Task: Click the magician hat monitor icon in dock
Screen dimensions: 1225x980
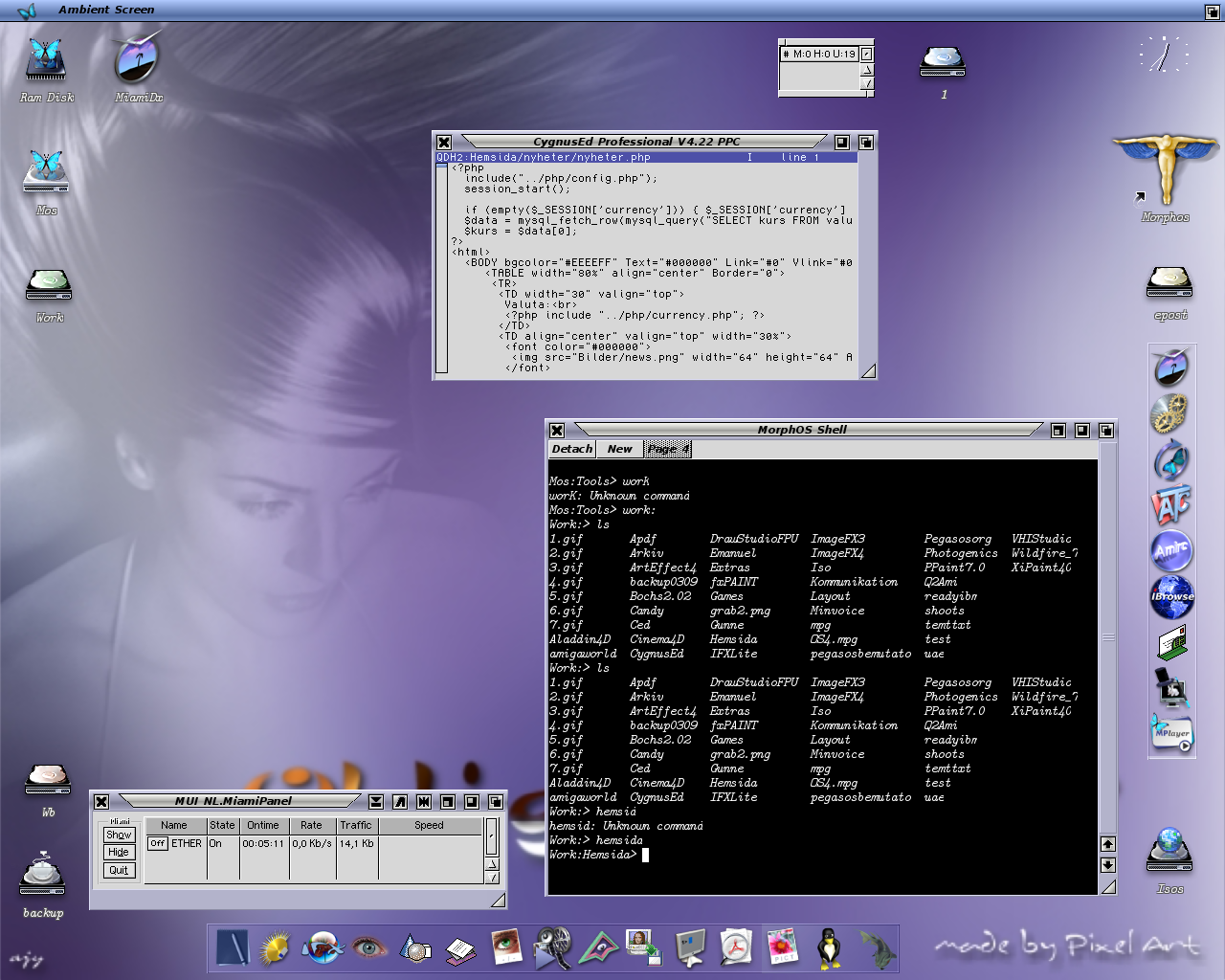Action: 1170,687
